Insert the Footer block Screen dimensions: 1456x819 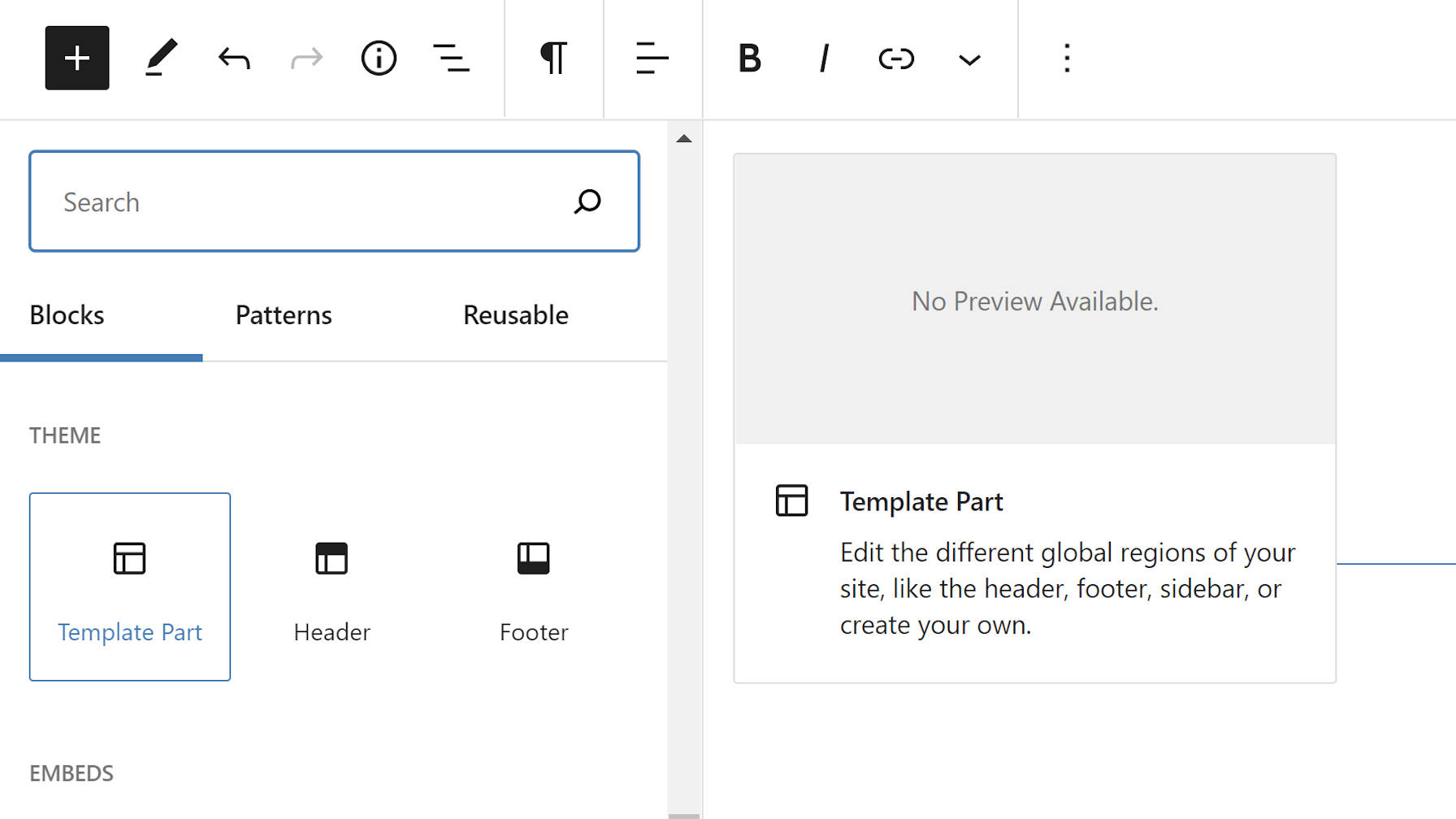click(x=534, y=587)
